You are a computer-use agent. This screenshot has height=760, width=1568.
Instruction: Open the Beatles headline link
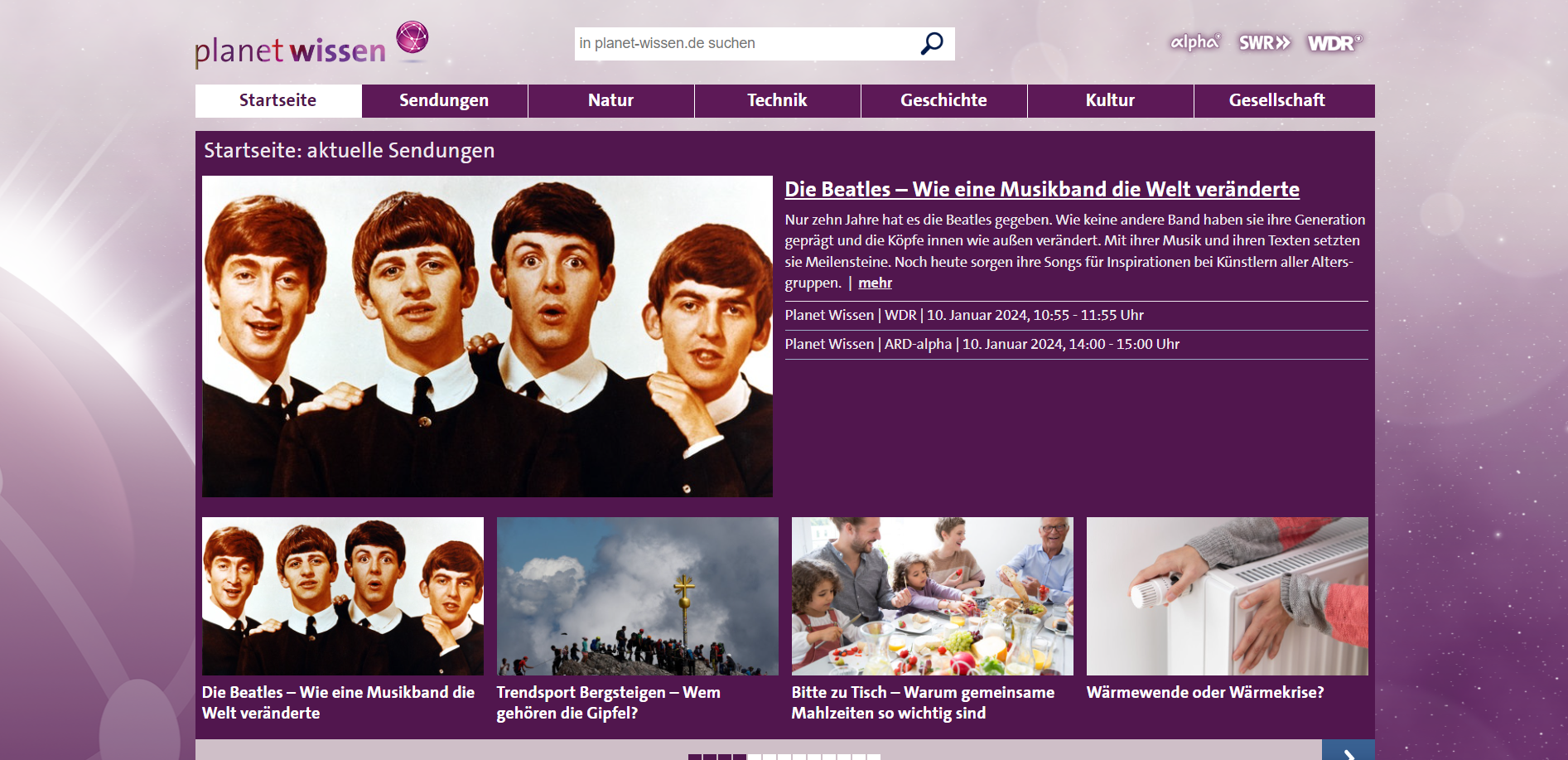pos(1042,190)
